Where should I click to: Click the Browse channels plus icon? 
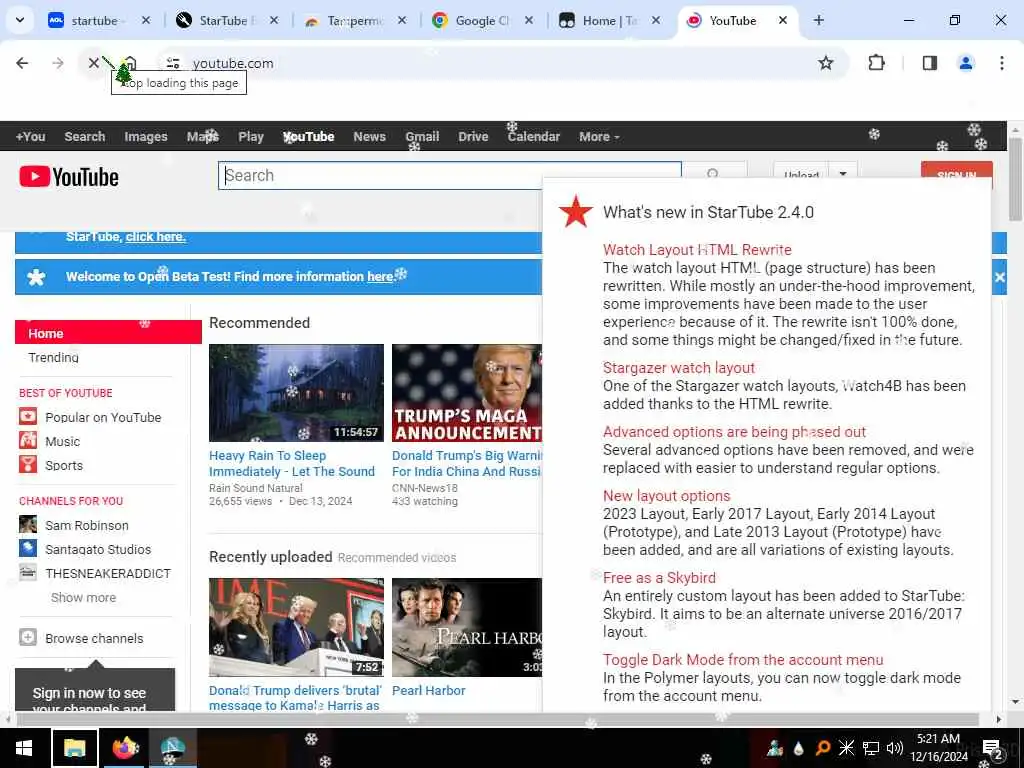(x=27, y=637)
